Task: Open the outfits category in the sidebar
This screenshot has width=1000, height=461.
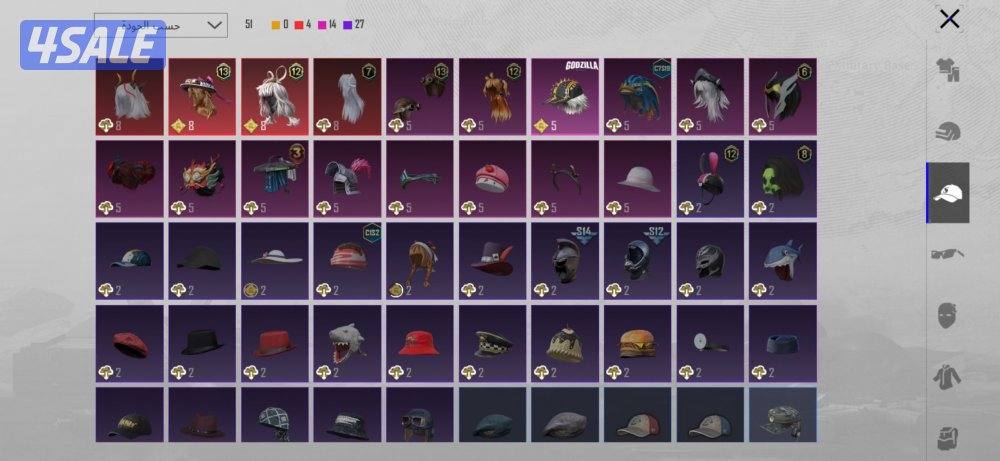Action: click(x=948, y=70)
